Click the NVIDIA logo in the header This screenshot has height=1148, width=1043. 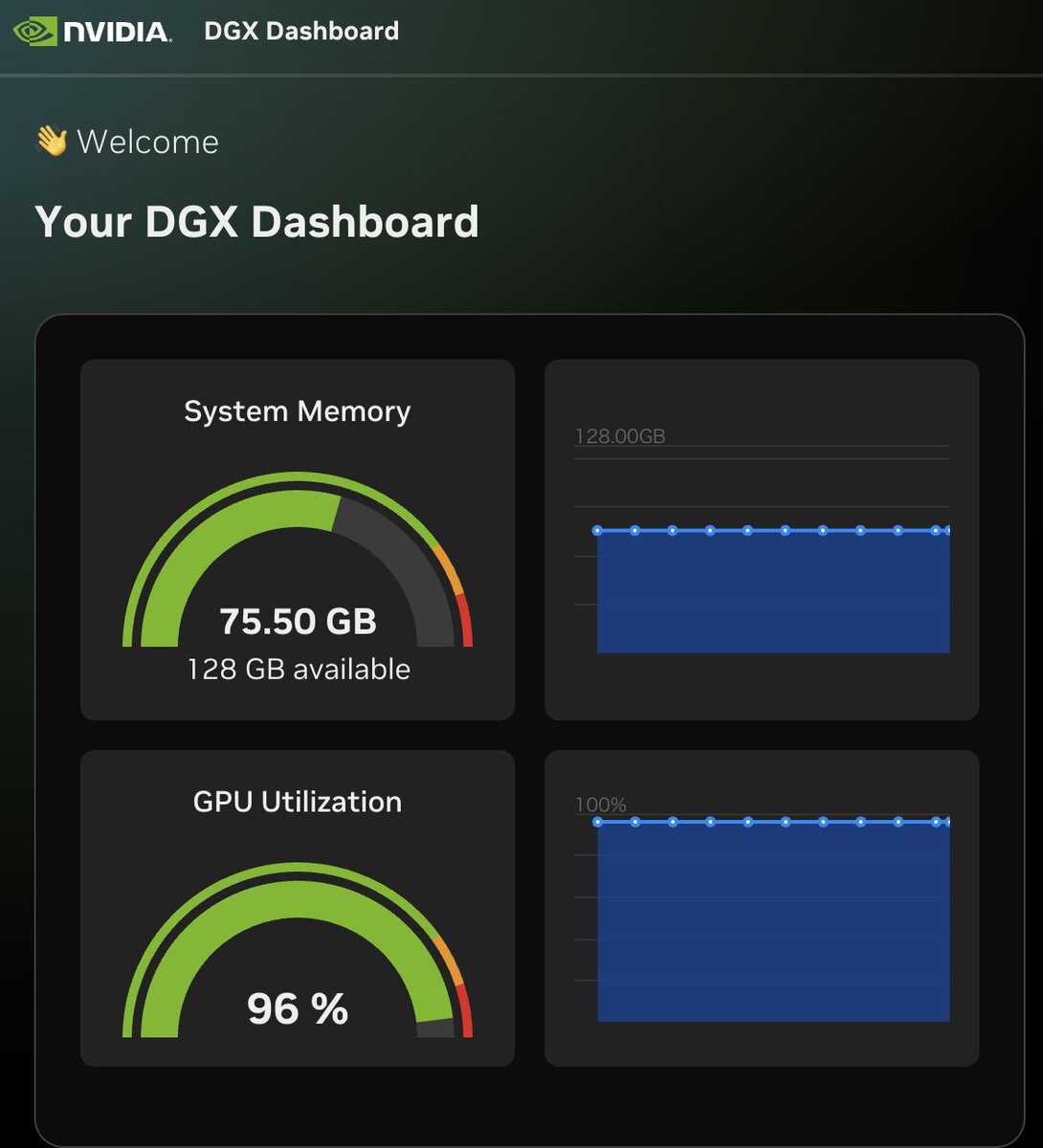point(92,31)
